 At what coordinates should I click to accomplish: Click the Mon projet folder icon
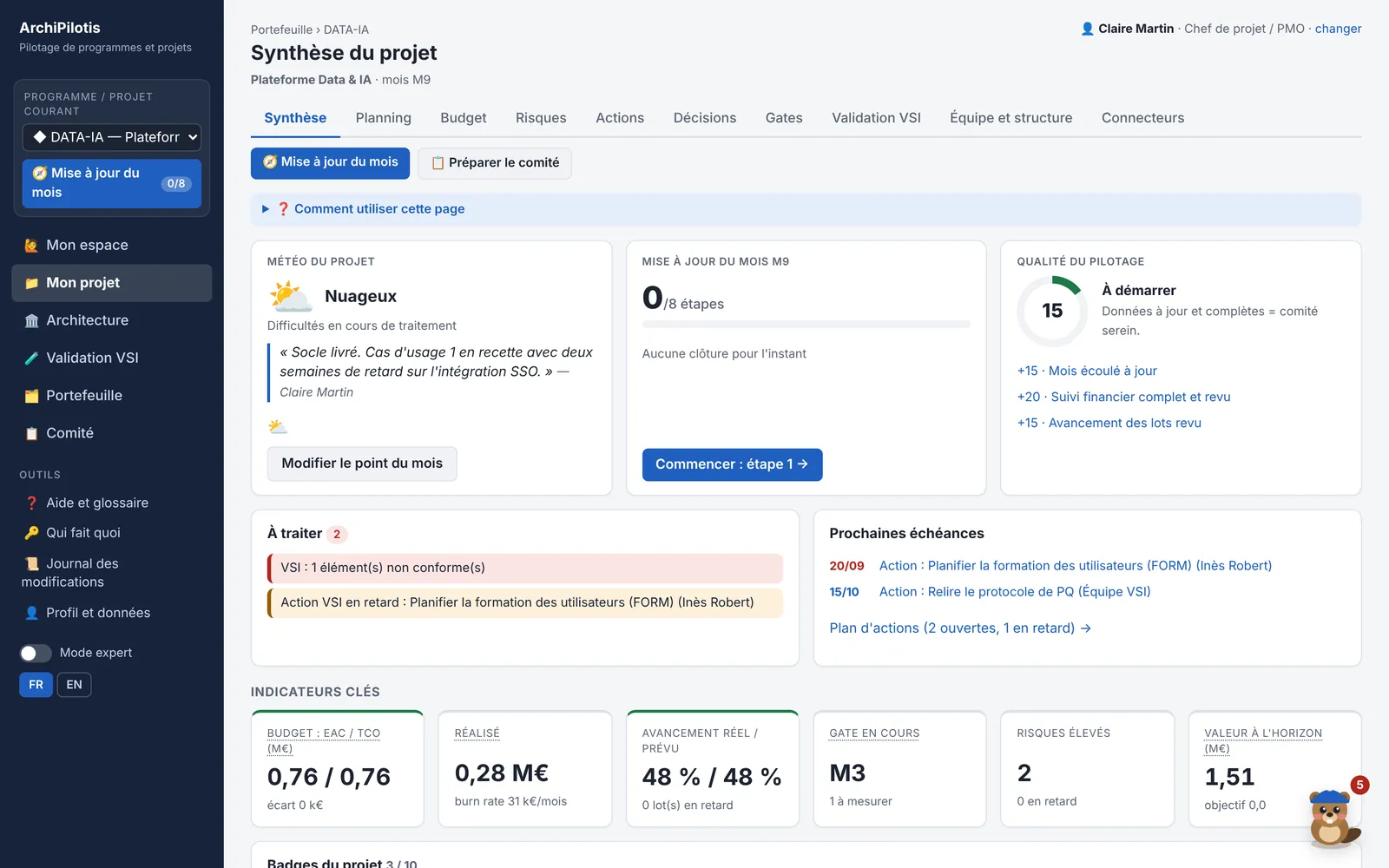(x=31, y=283)
